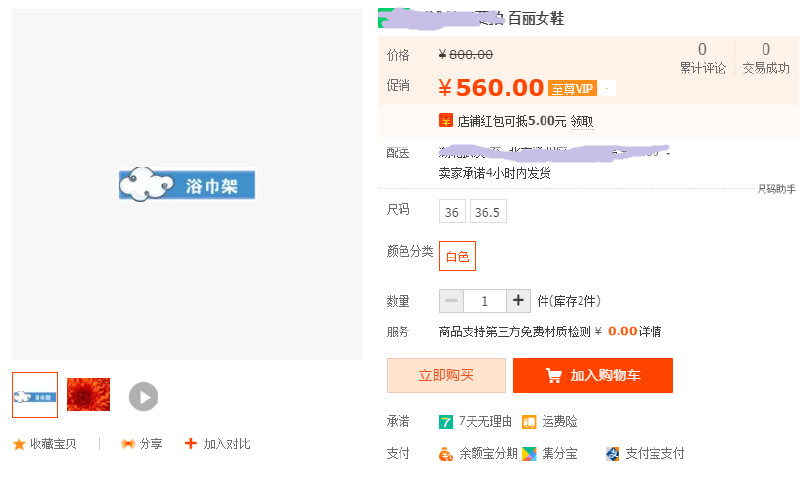Select the red flower thumbnail image
The width and height of the screenshot is (800, 478).
pos(88,394)
